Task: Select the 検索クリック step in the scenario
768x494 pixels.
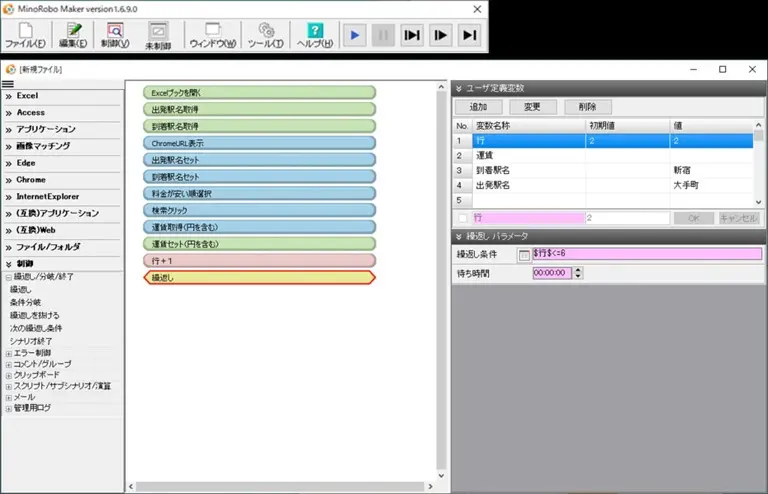Action: click(x=260, y=210)
